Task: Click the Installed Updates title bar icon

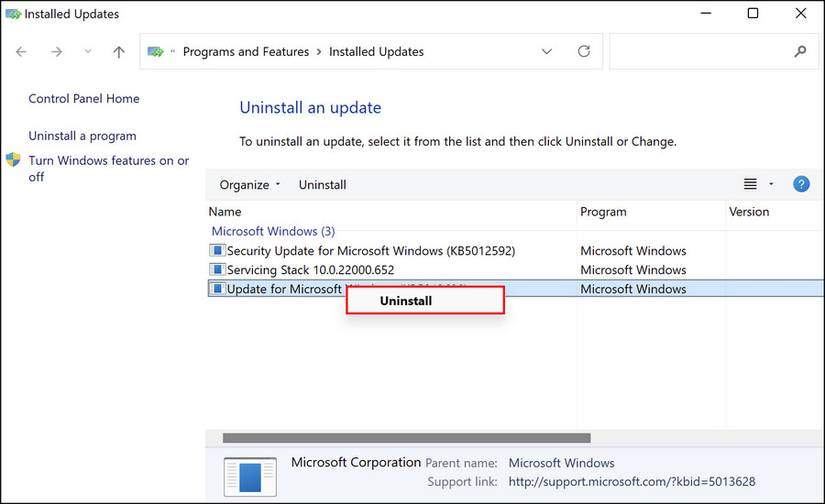Action: pyautogui.click(x=13, y=14)
